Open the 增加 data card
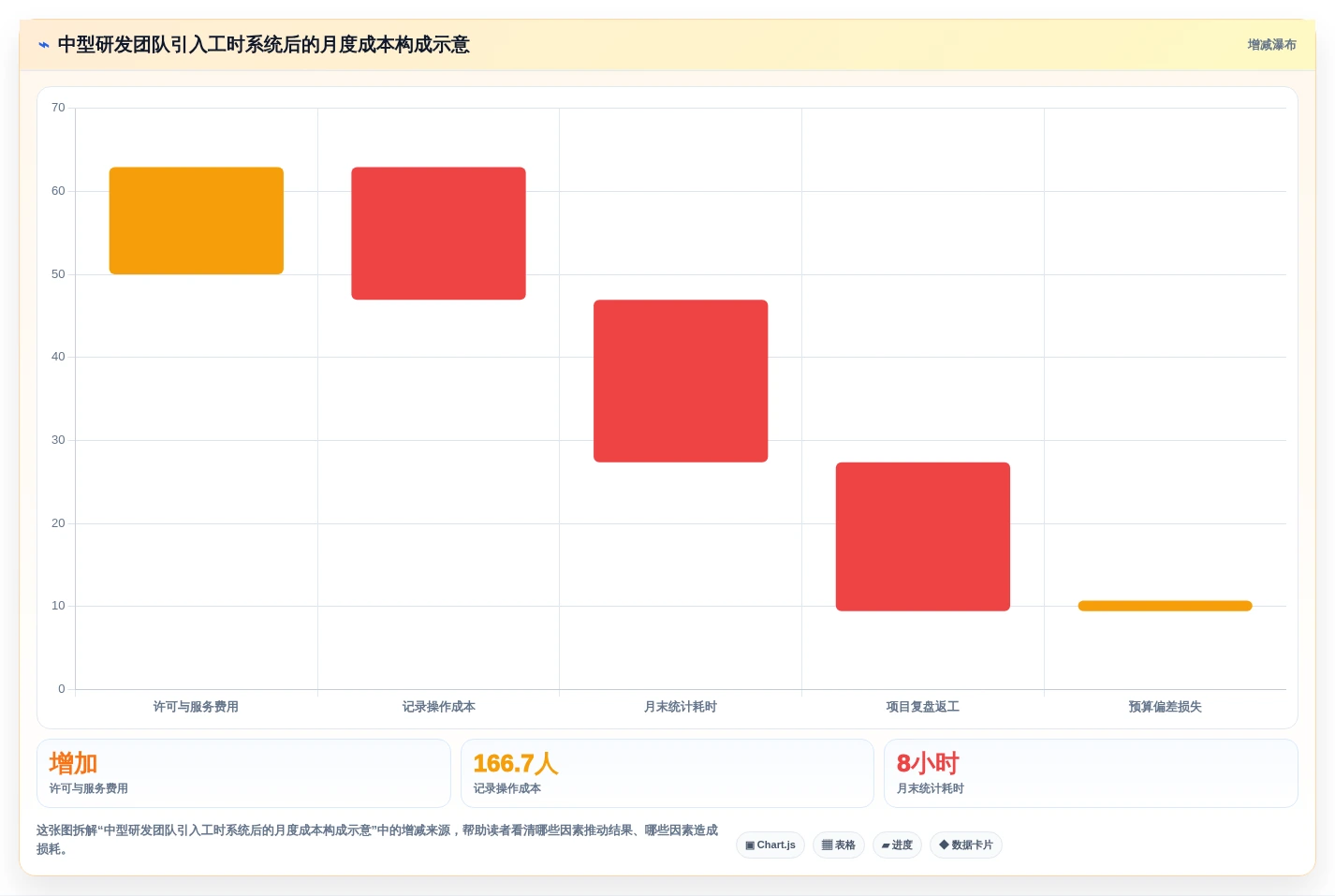The image size is (1335, 896). click(243, 773)
